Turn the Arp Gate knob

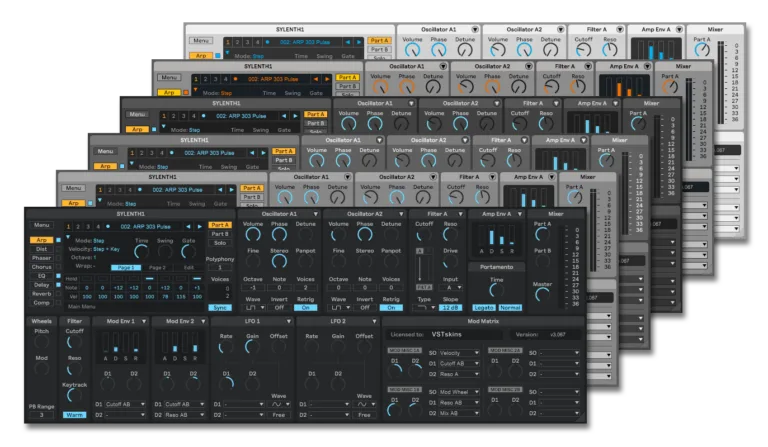[x=189, y=252]
